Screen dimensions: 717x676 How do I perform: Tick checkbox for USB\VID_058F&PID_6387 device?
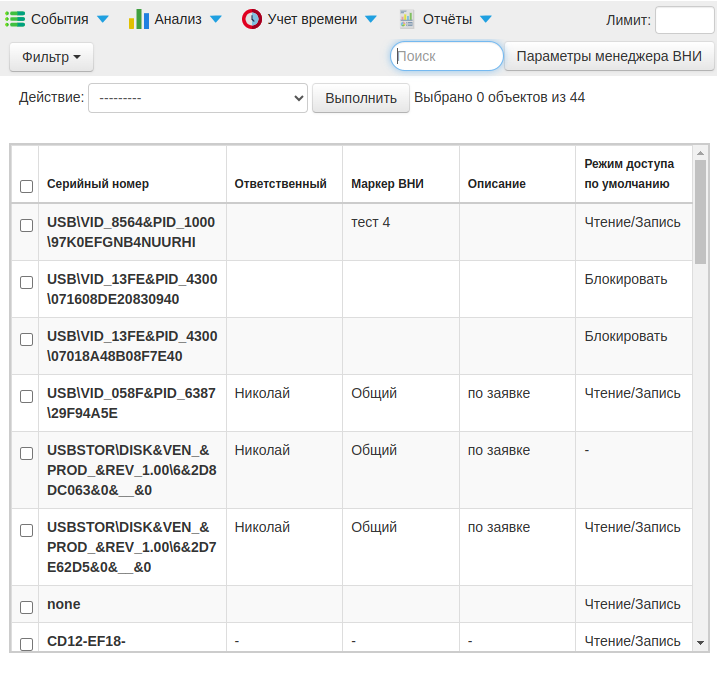27,397
